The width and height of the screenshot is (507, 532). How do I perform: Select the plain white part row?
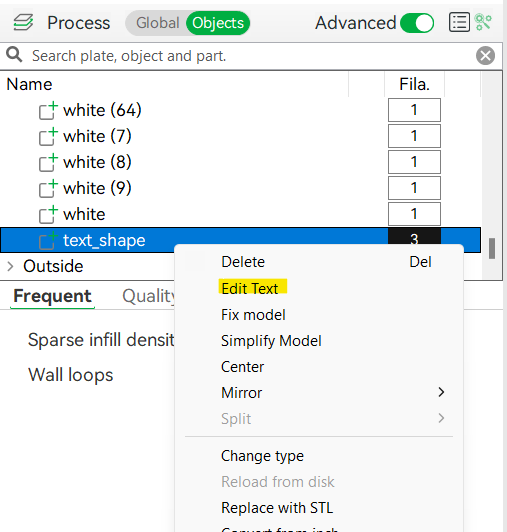tap(240, 214)
